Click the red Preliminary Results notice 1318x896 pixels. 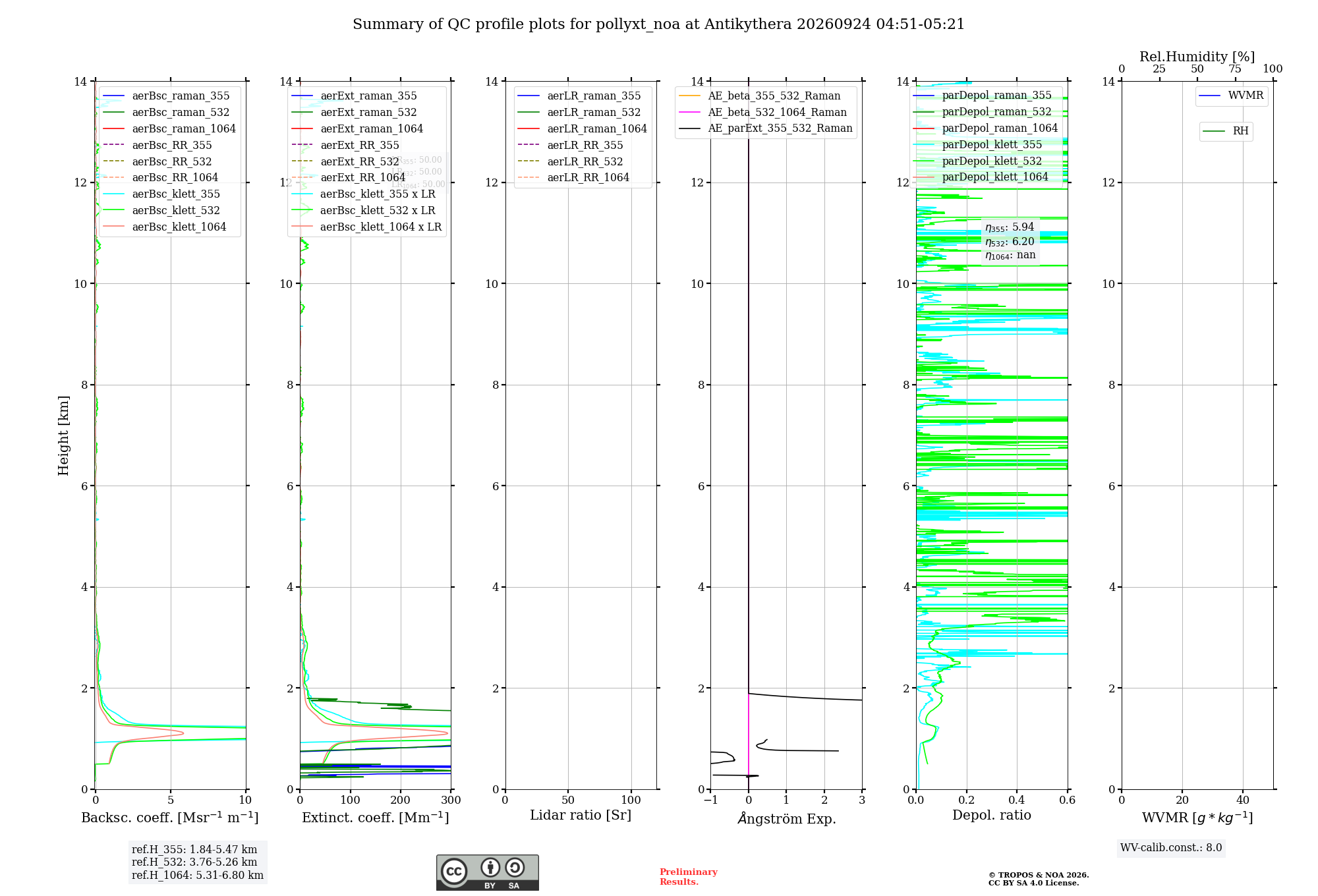pyautogui.click(x=689, y=877)
